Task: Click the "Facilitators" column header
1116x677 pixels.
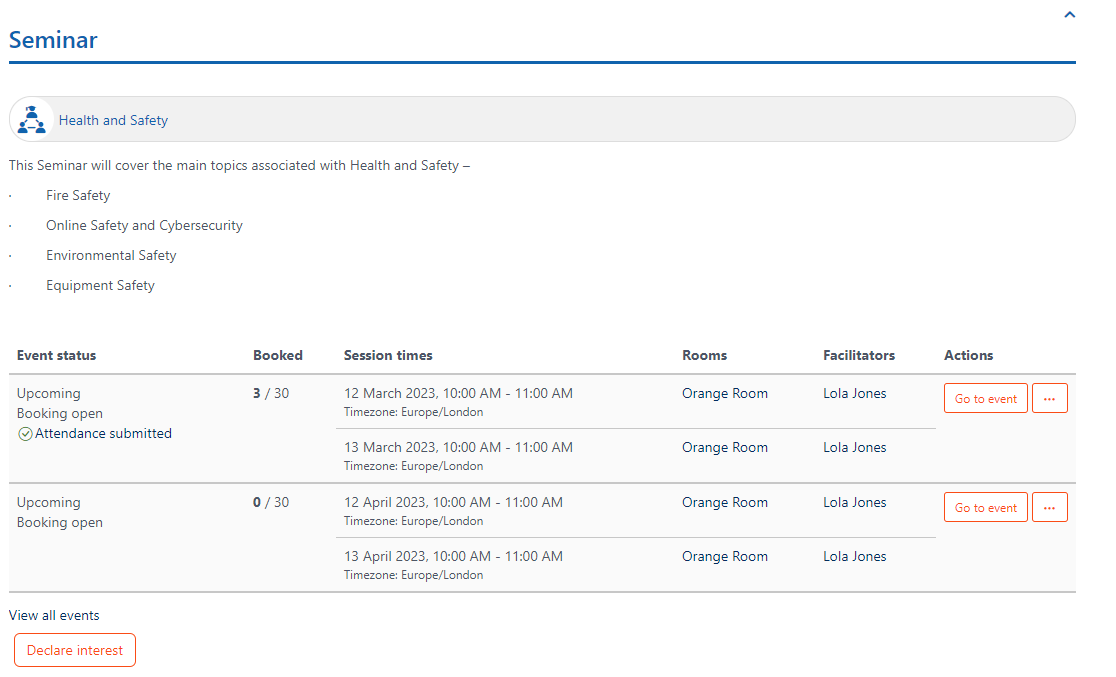Action: (859, 355)
